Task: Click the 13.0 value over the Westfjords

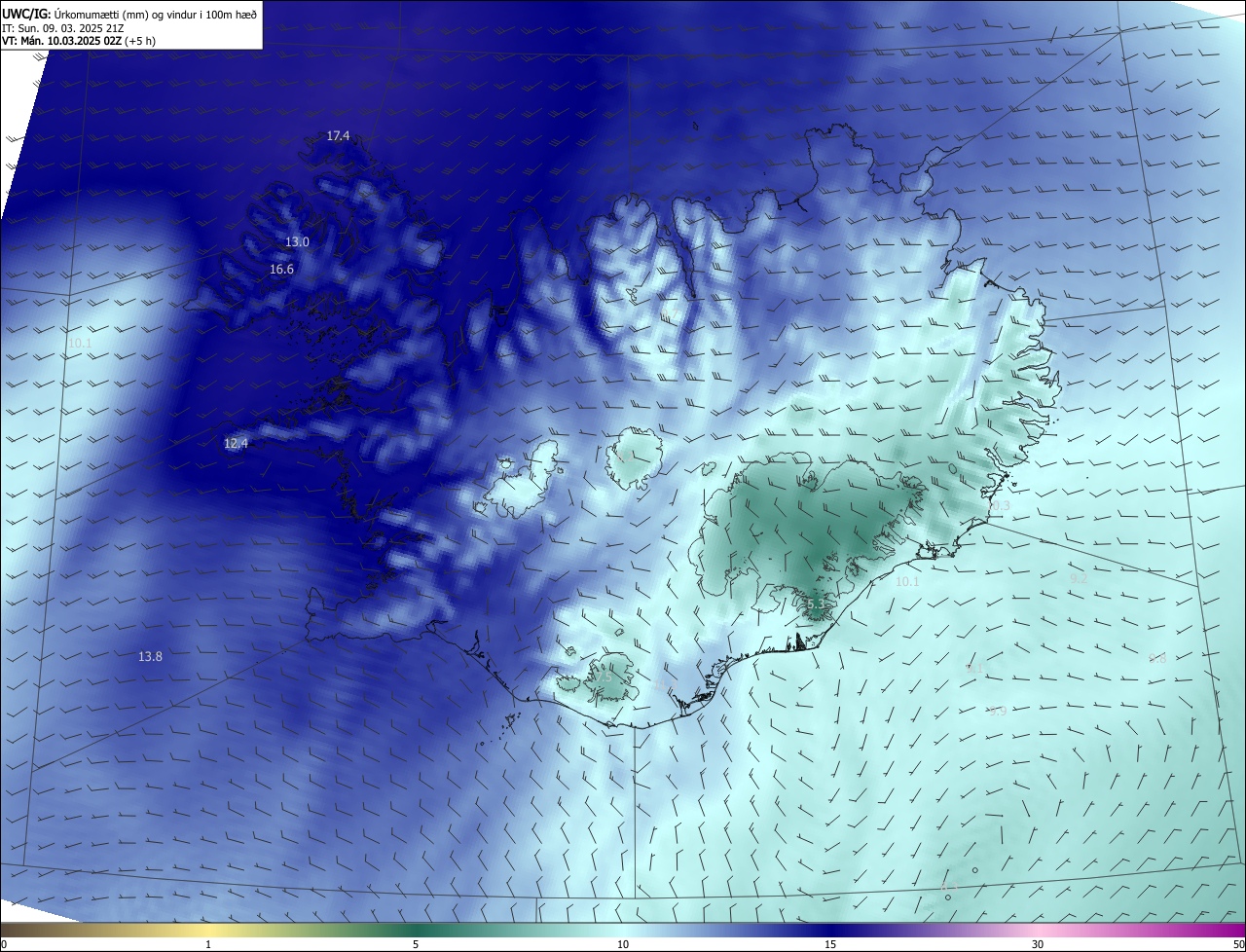Action: 297,241
